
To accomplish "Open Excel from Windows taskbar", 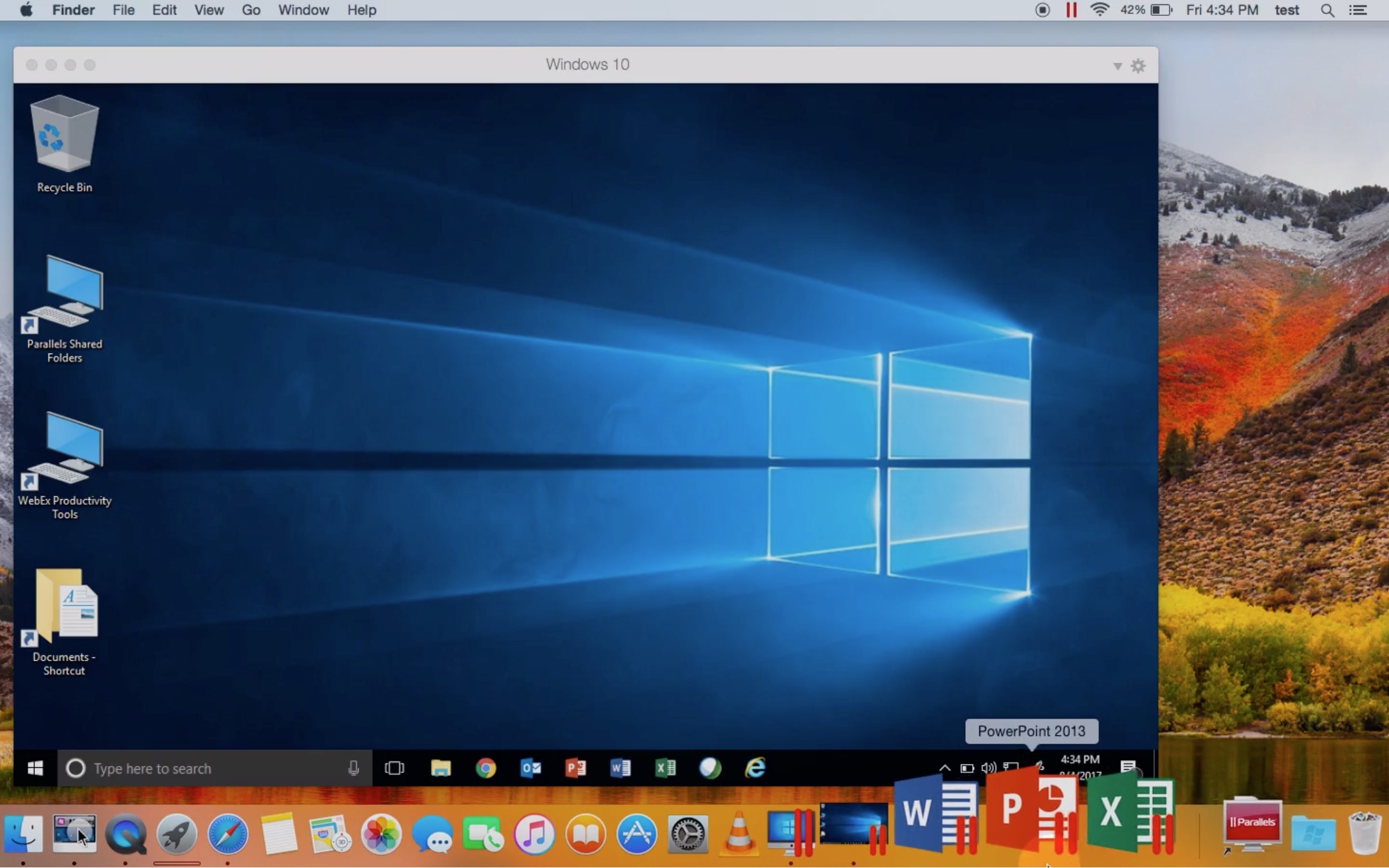I will pyautogui.click(x=665, y=768).
